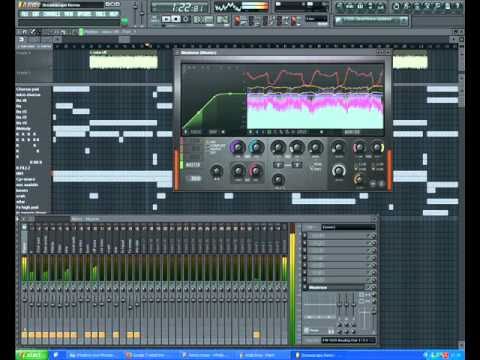
Task: Open the HELP menu
Action: click(x=114, y=14)
